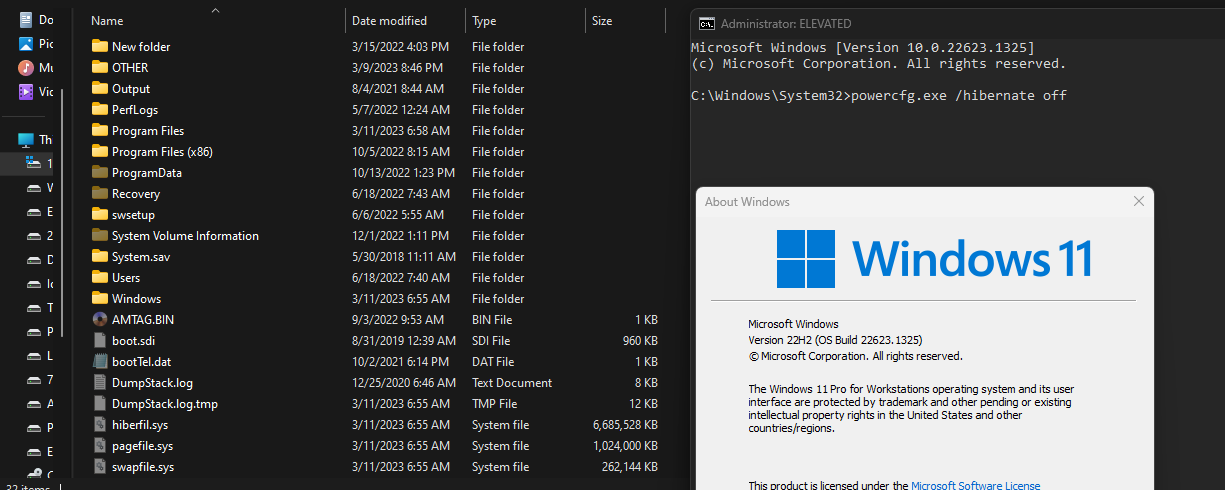Select the pagefile.sys system file icon
The image size is (1225, 490).
click(x=99, y=445)
